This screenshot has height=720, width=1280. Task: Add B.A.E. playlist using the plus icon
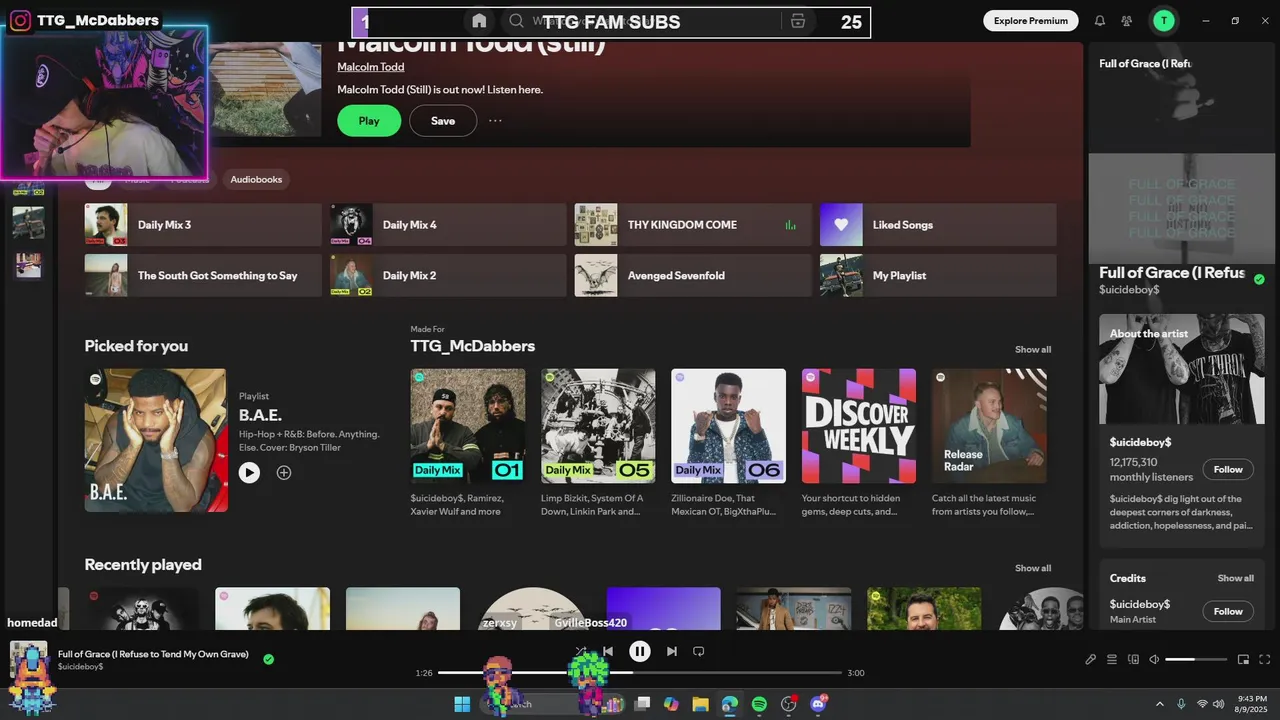[284, 473]
